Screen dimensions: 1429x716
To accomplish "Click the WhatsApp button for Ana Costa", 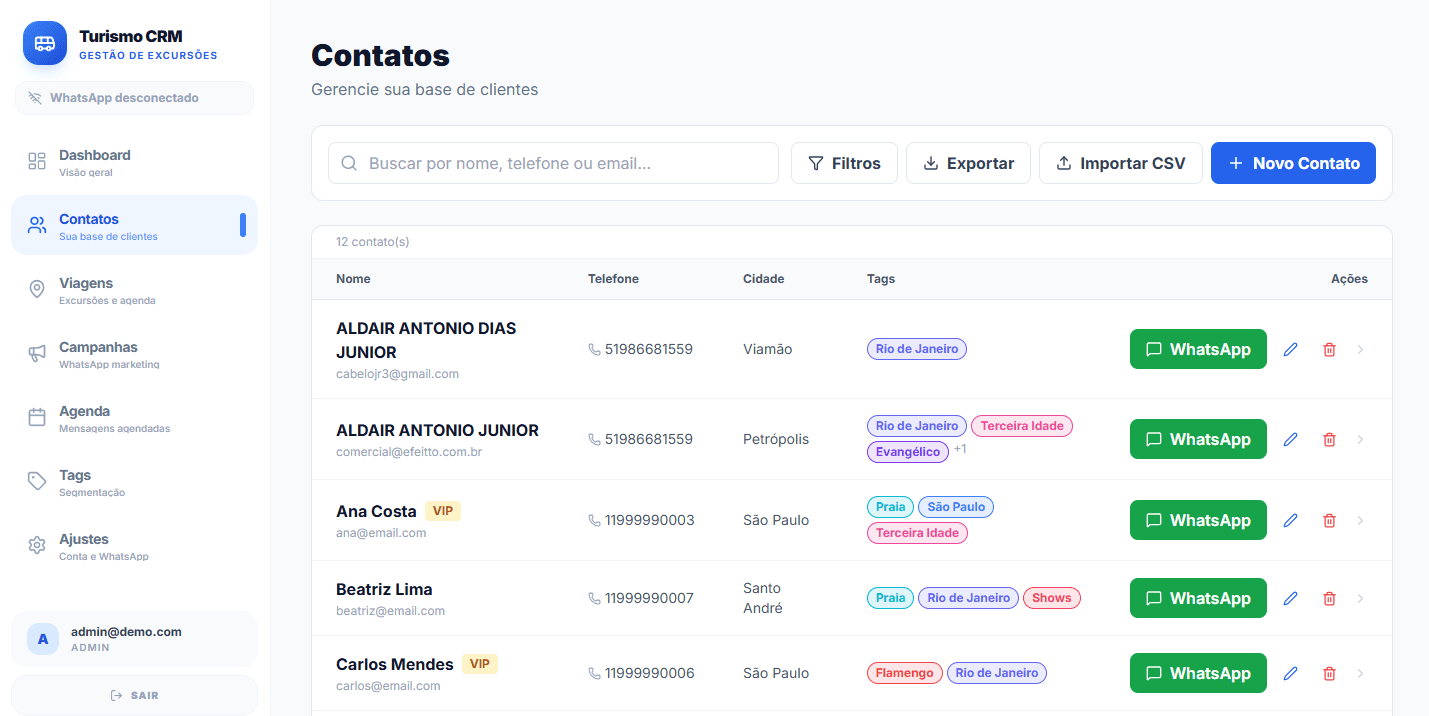I will click(x=1198, y=520).
